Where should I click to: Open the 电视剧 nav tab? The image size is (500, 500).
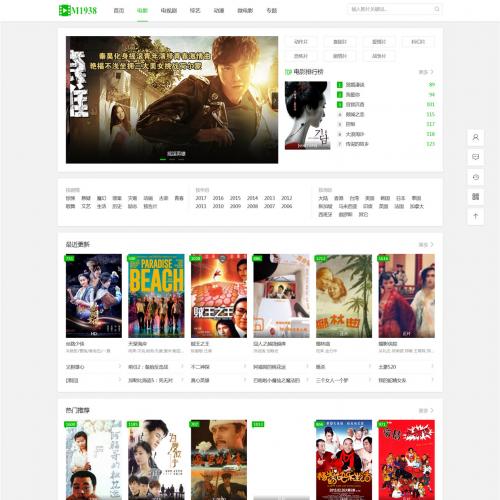point(169,11)
